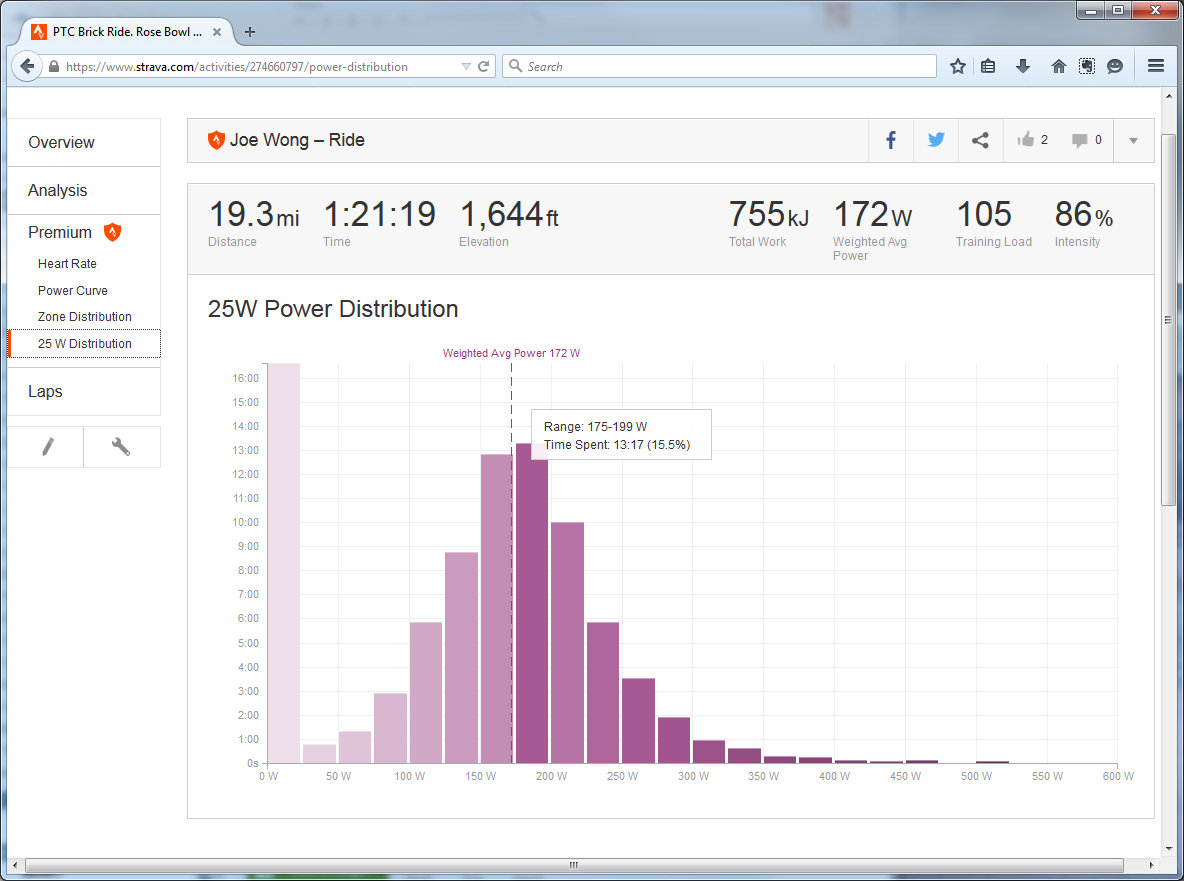Image resolution: width=1184 pixels, height=881 pixels.
Task: Open the URL bar history dropdown
Action: point(466,67)
